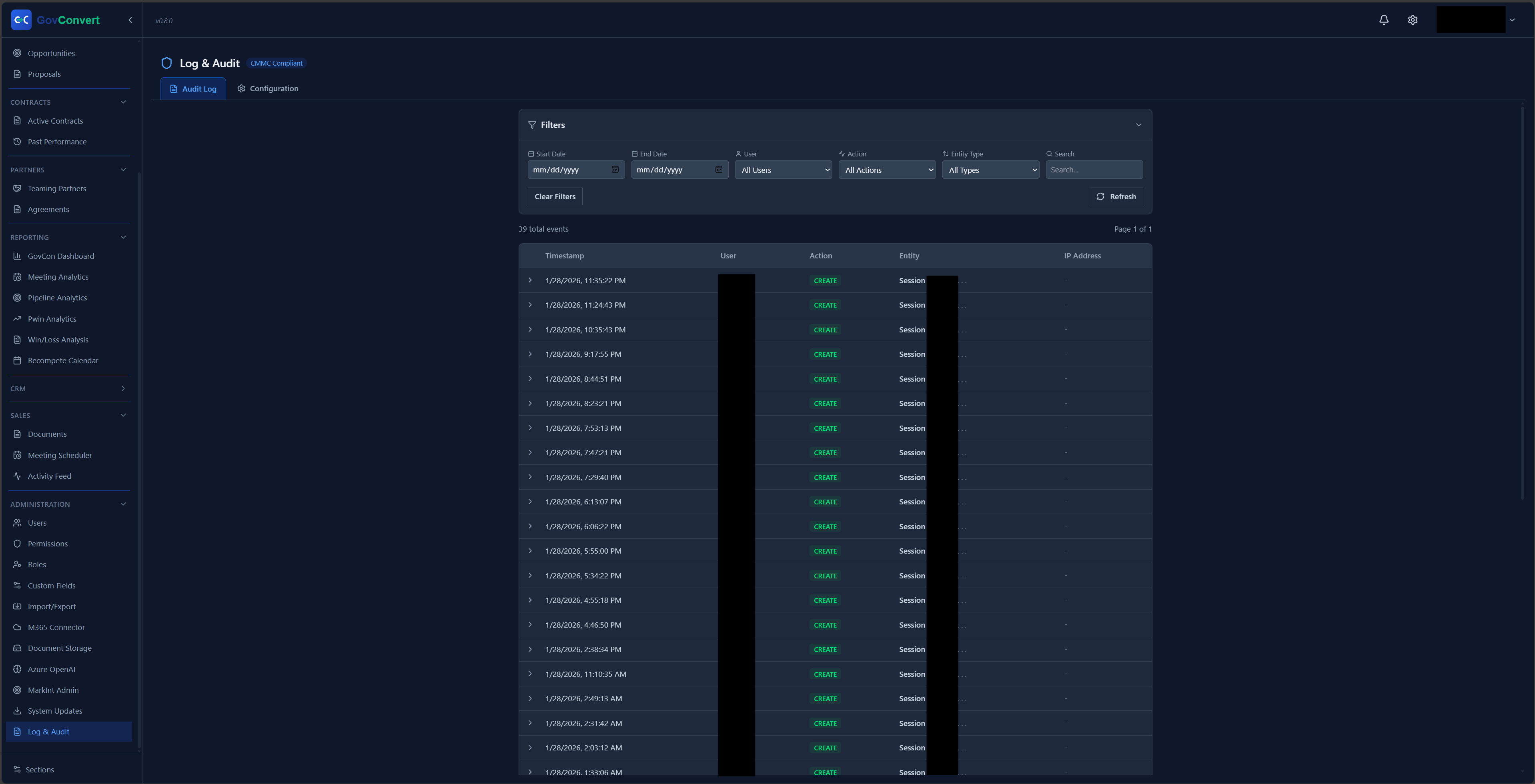Open calendar picker in End Date field

pos(719,170)
